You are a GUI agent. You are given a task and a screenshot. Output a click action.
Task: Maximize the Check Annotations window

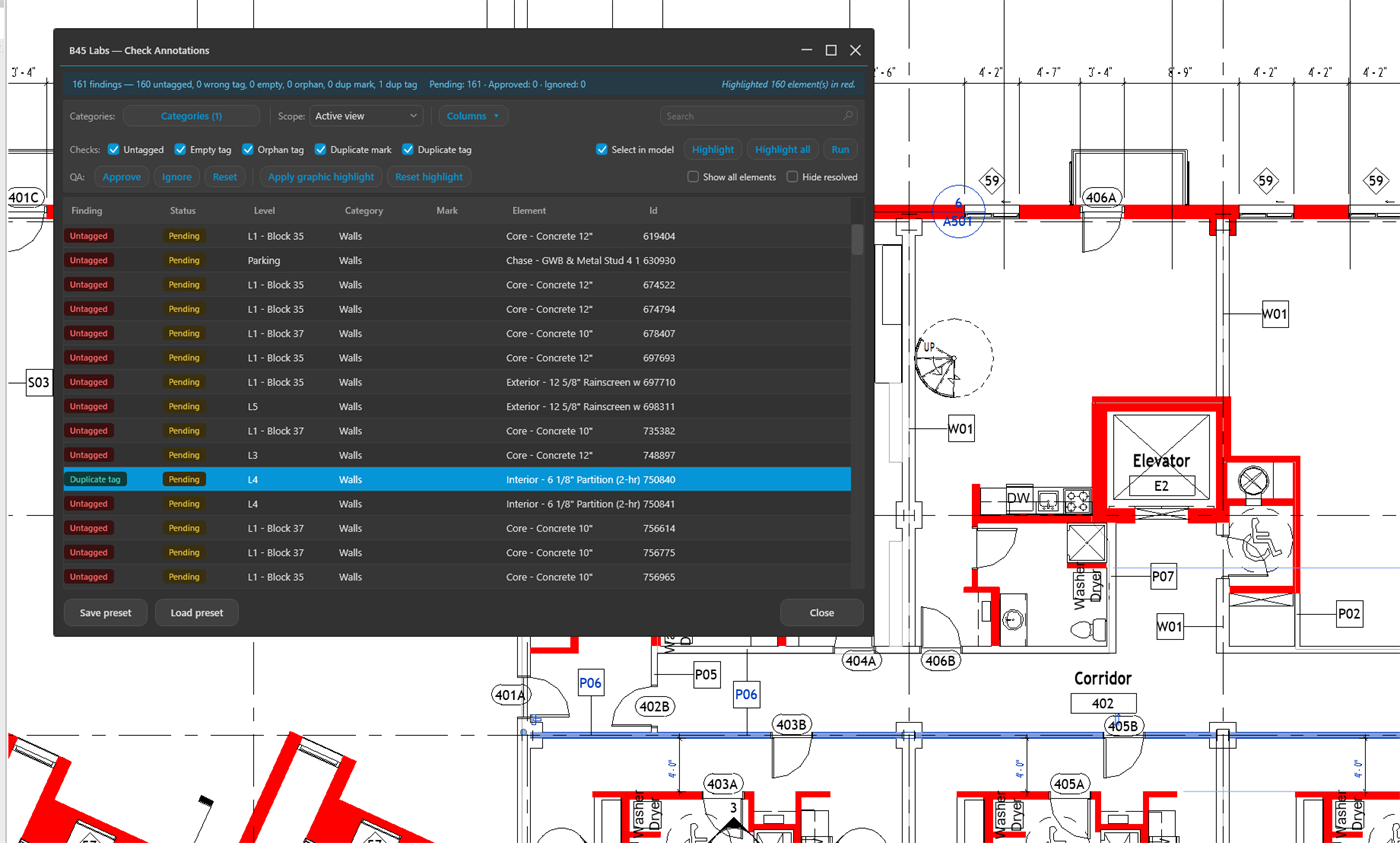[830, 50]
